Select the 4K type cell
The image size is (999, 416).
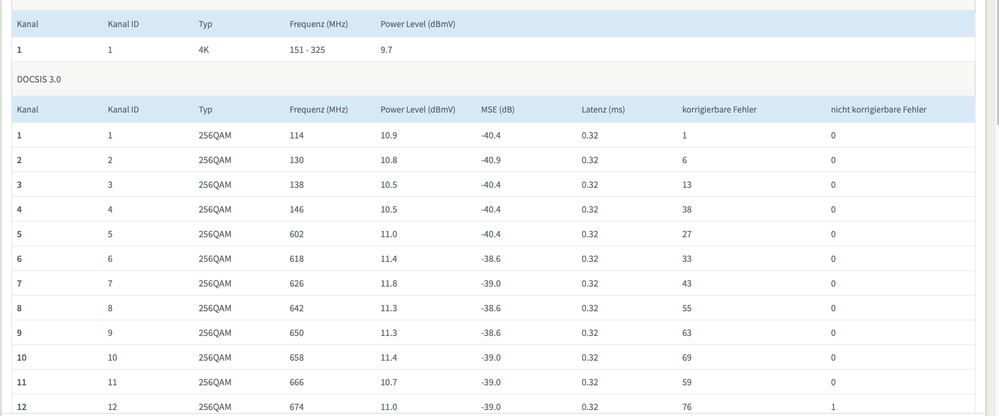click(204, 48)
